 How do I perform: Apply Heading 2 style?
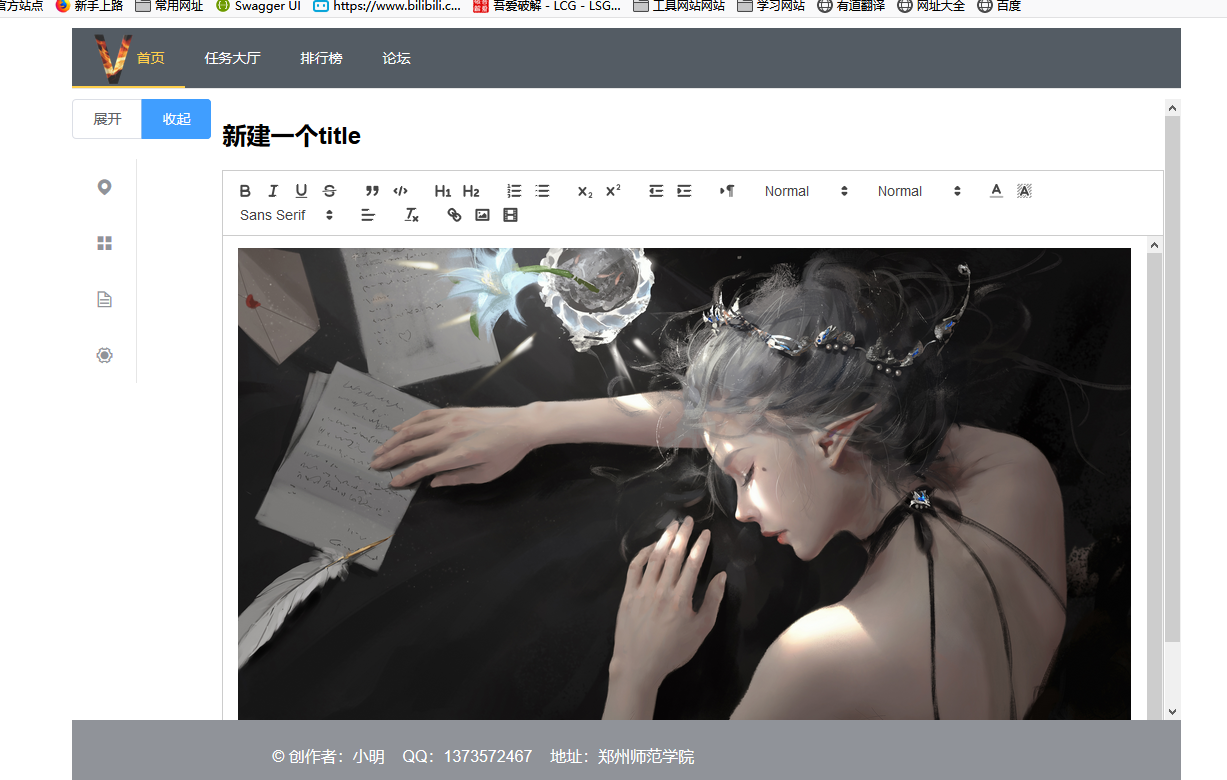tap(471, 191)
